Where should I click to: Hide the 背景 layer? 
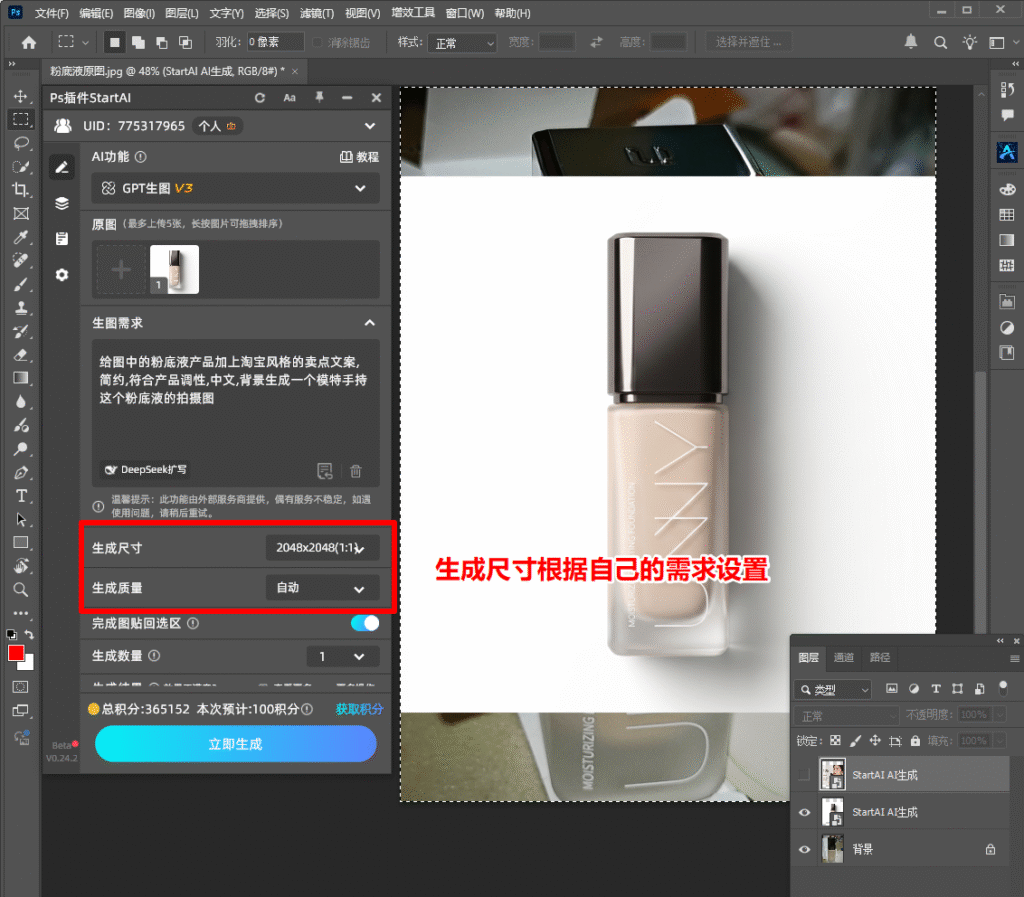[x=804, y=849]
